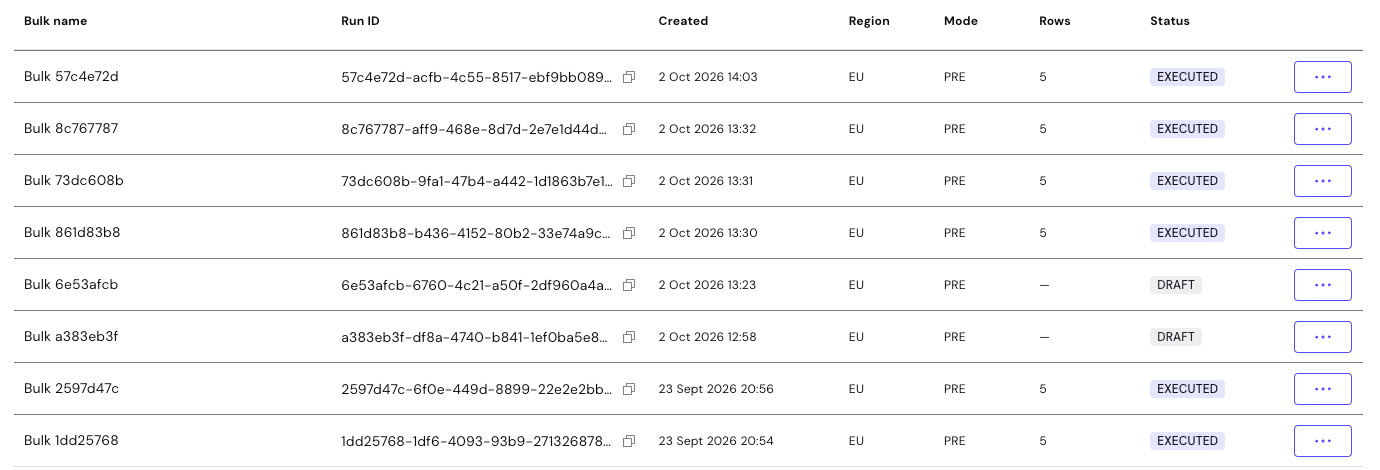Screen dimensions: 1380x470
Task: Select the row name Bulk a383eb3f
Action: (71, 337)
